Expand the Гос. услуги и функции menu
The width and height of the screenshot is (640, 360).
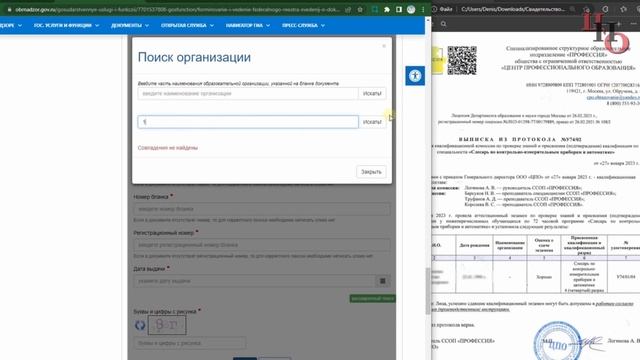[66, 25]
